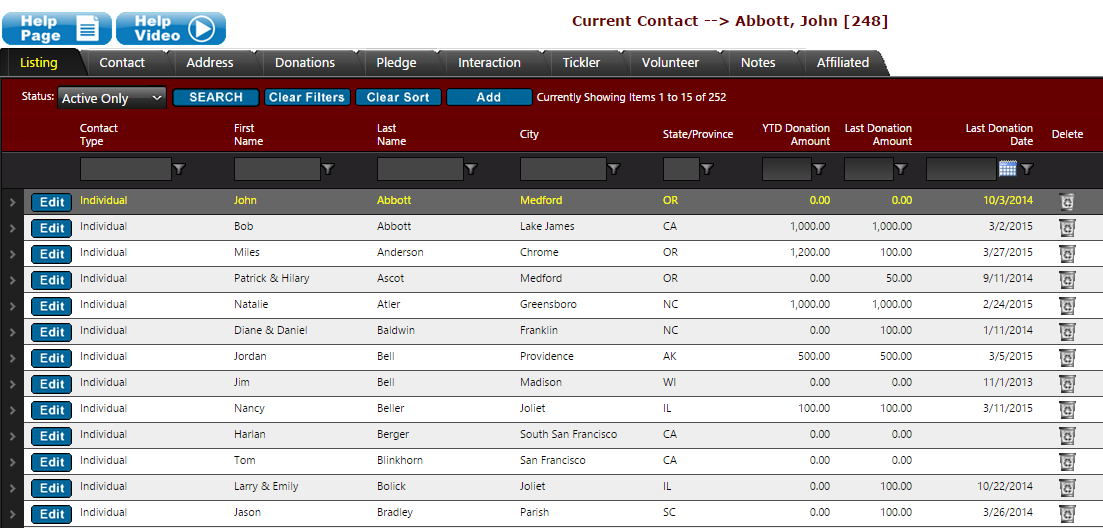The image size is (1103, 528).
Task: Open the Help Video button
Action: (x=170, y=28)
